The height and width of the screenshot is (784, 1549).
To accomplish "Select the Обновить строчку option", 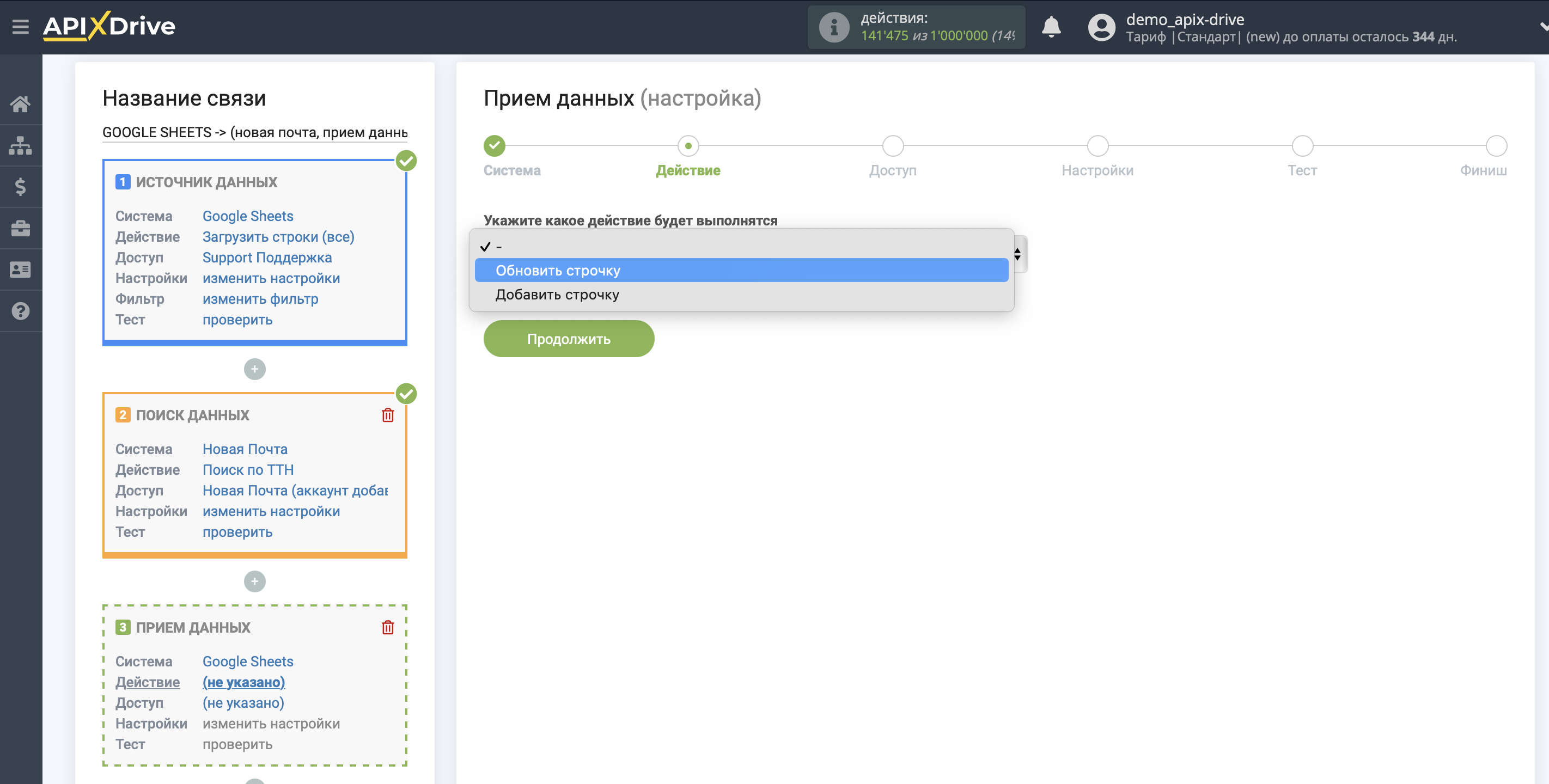I will point(741,270).
